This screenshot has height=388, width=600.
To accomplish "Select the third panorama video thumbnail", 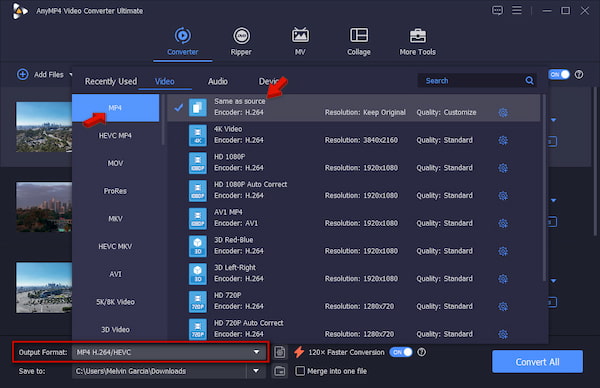I will click(44, 287).
